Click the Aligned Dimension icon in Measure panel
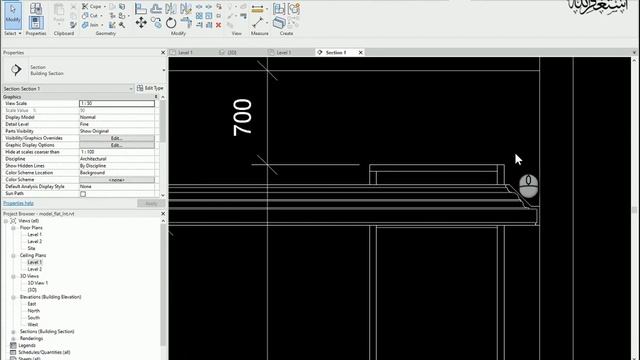The width and height of the screenshot is (640, 360). 258,8
